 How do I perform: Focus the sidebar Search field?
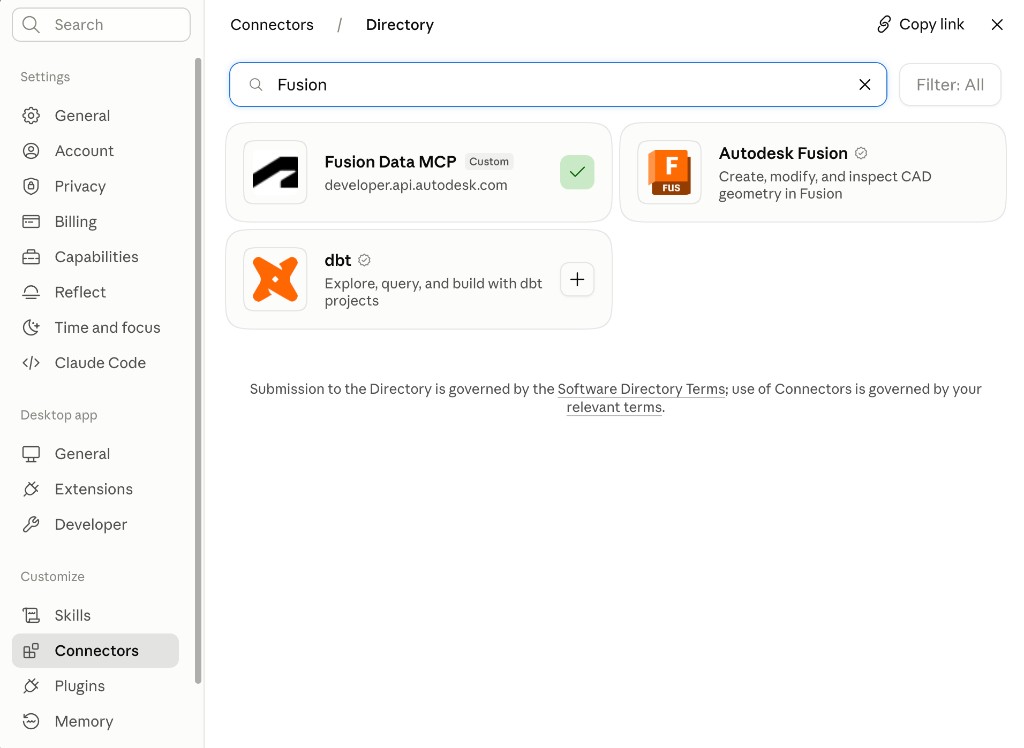click(x=101, y=25)
